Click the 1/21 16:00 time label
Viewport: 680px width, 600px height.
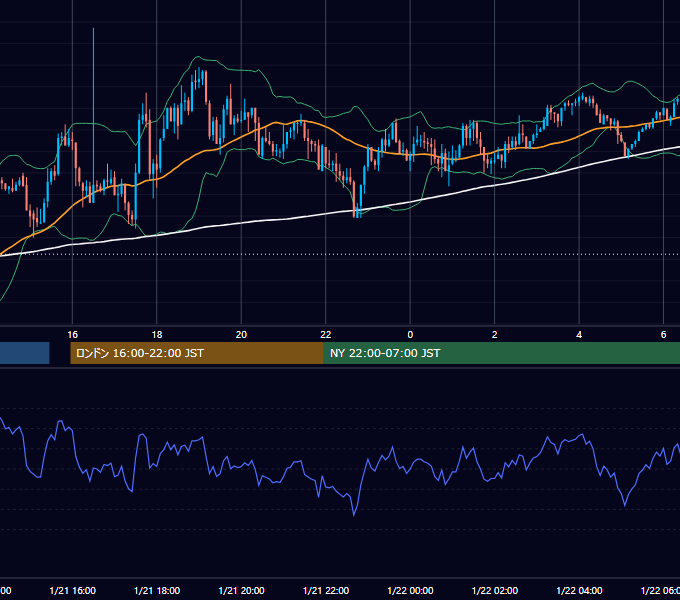(72, 590)
